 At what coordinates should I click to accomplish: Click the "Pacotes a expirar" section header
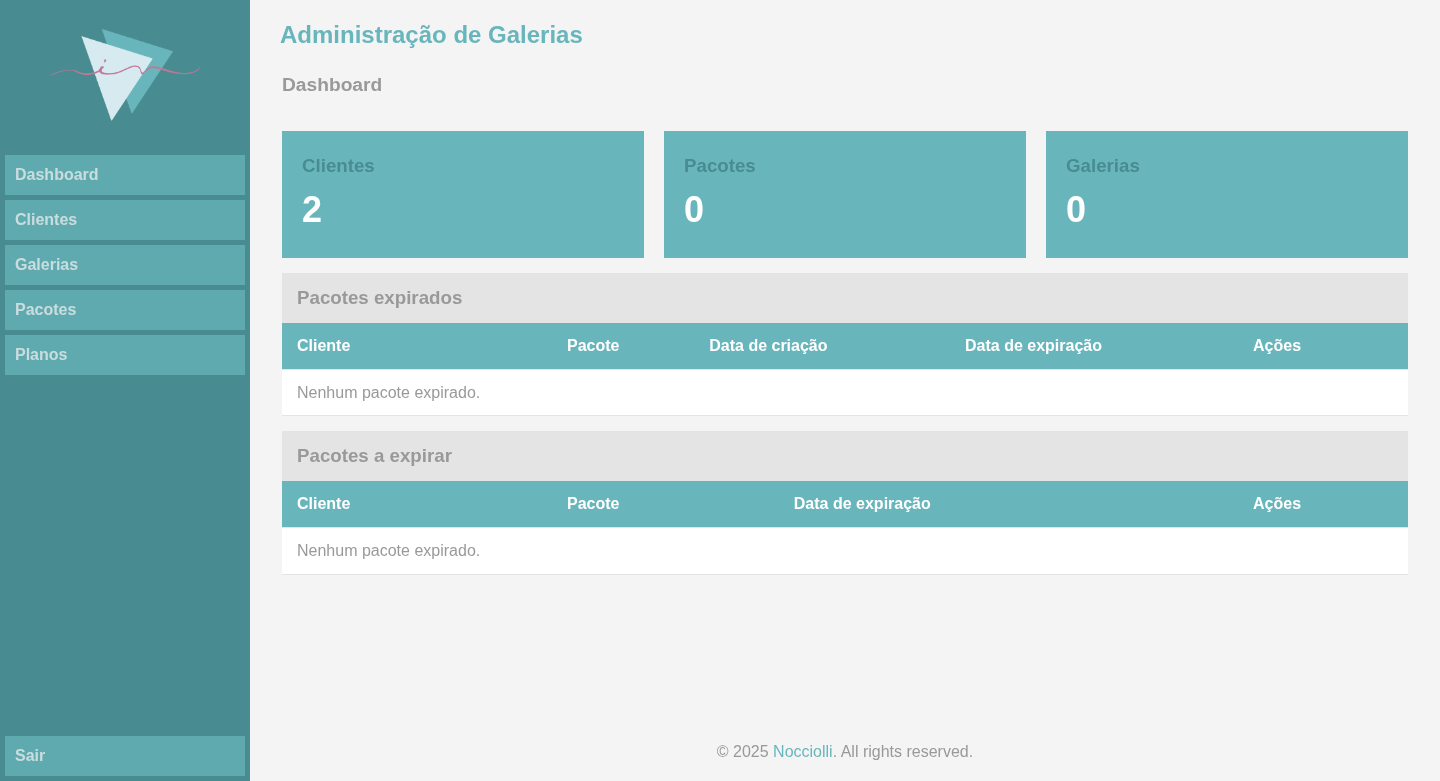coord(845,456)
